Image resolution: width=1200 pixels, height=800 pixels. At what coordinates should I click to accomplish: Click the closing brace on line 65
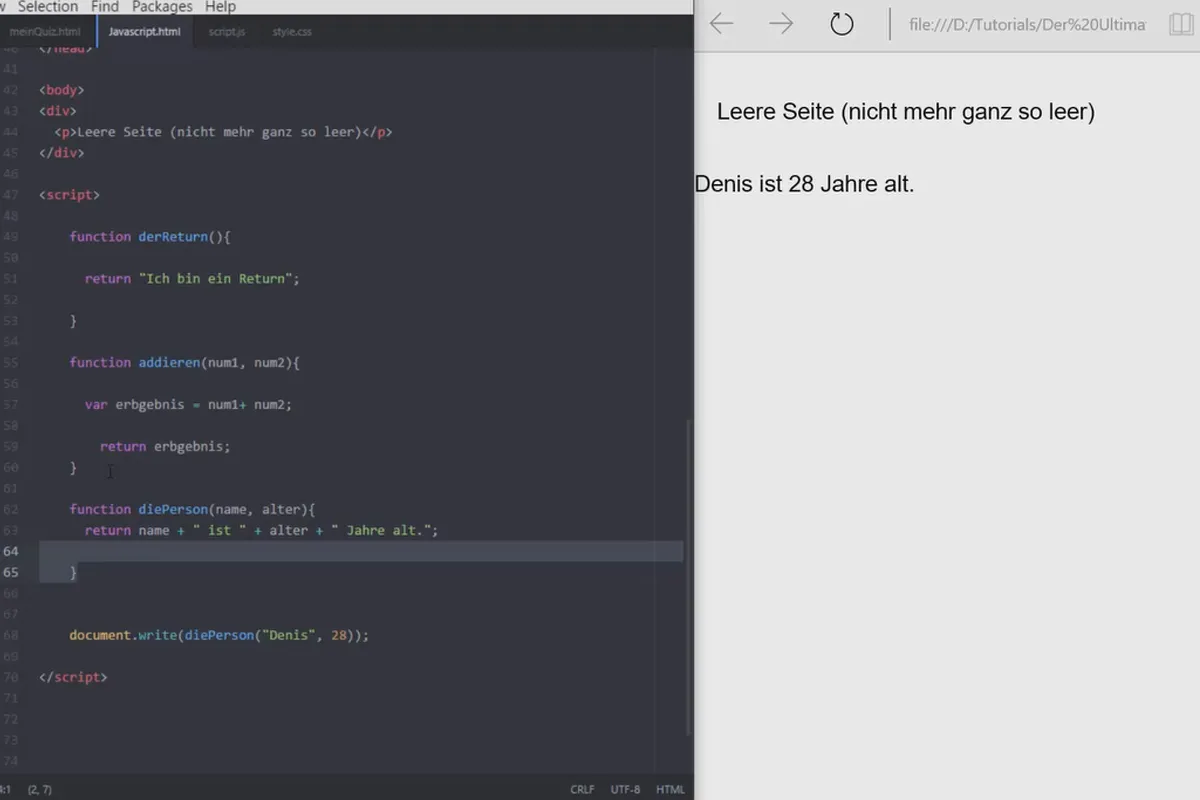point(73,572)
